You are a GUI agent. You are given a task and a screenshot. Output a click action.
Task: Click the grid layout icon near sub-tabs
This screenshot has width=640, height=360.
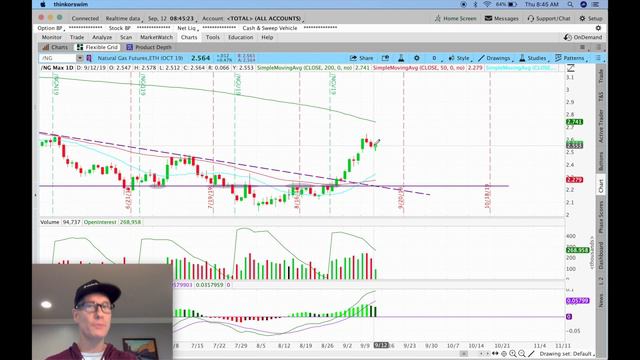582,47
